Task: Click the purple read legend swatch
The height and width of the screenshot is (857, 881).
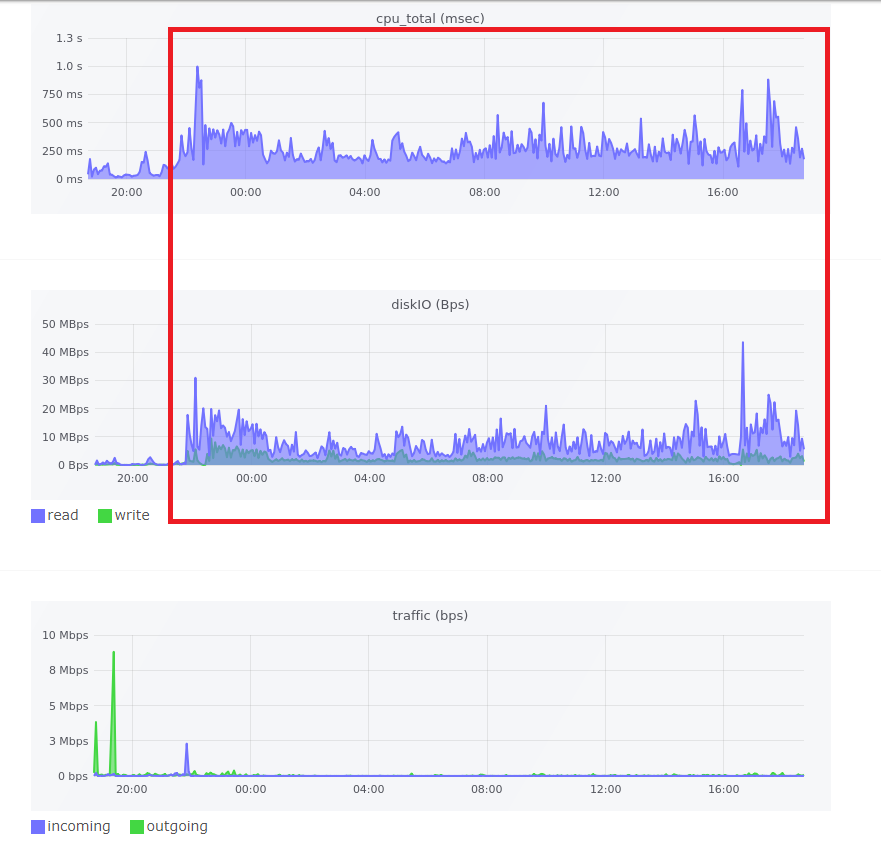Action: [38, 516]
